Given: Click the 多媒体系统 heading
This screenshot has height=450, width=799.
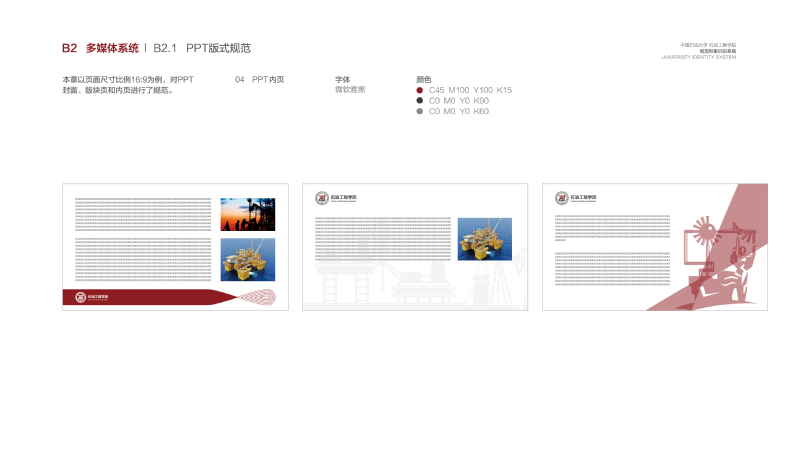Looking at the screenshot, I should [x=112, y=48].
